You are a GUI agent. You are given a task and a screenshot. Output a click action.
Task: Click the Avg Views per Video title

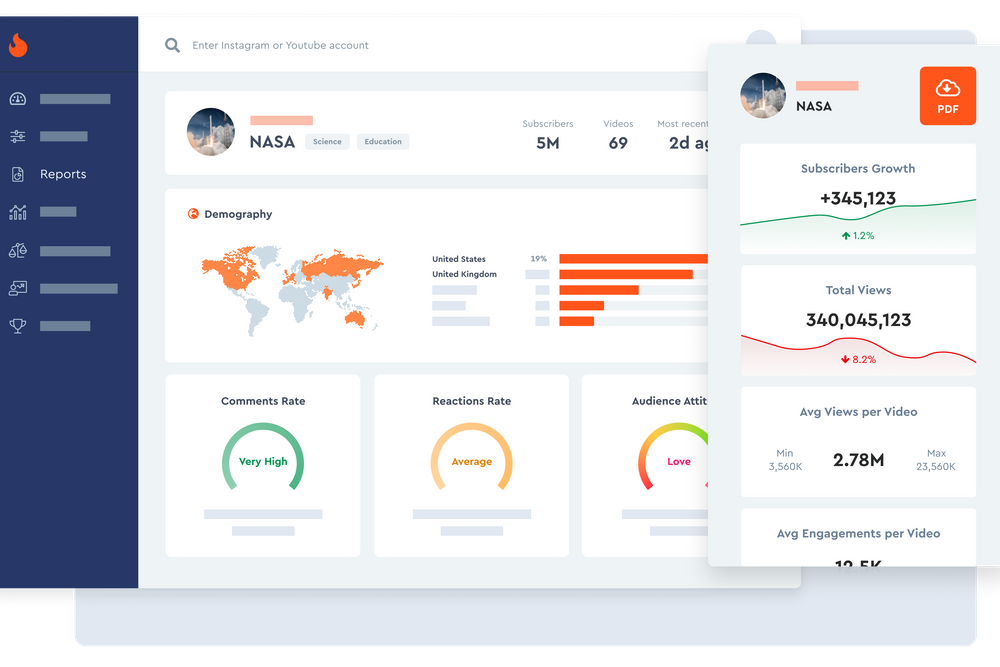tap(858, 412)
